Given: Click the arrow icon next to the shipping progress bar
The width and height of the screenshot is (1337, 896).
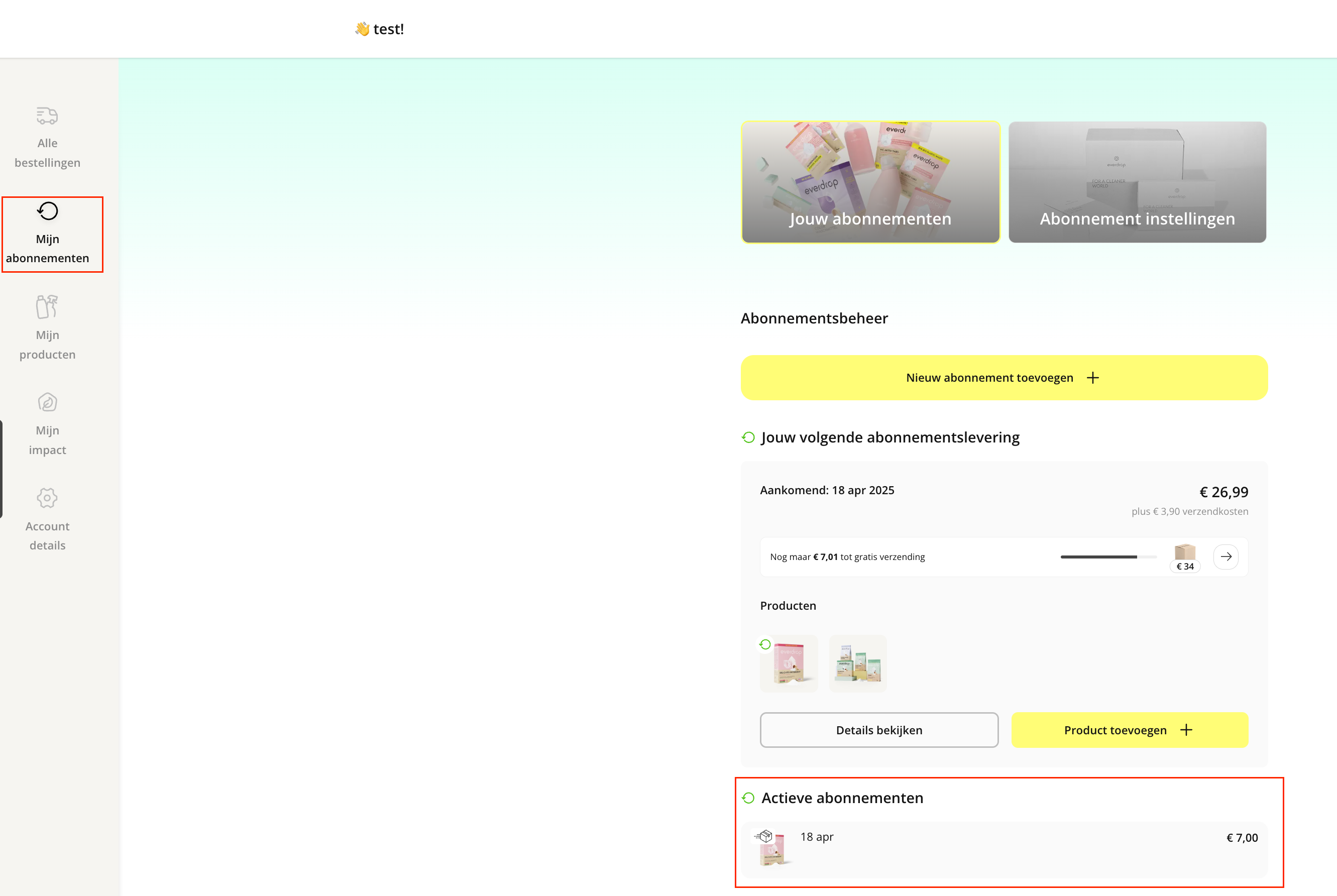Looking at the screenshot, I should point(1226,556).
